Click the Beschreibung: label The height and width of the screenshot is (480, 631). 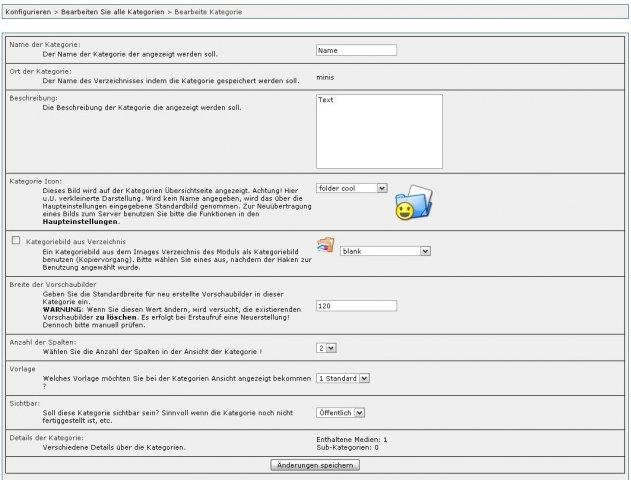(33, 98)
